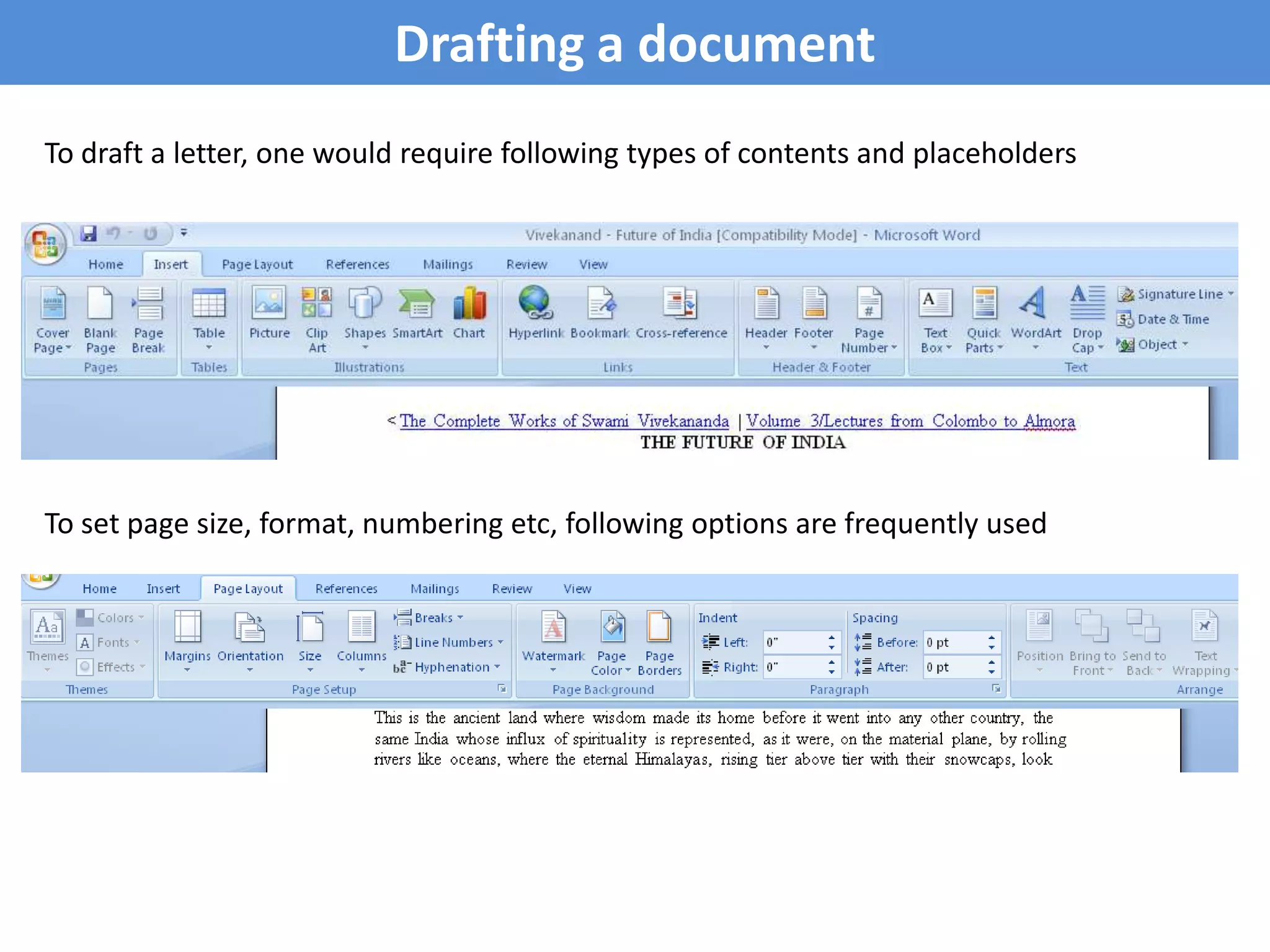Open Page Layout tab in upper ribbon
This screenshot has height=952, width=1270.
pos(257,265)
